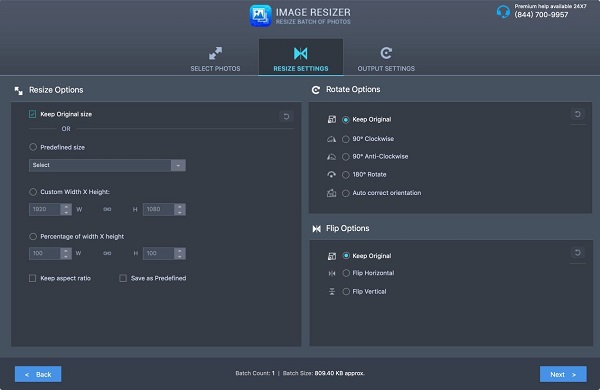This screenshot has height=390, width=600.
Task: Click the Back button
Action: point(38,374)
